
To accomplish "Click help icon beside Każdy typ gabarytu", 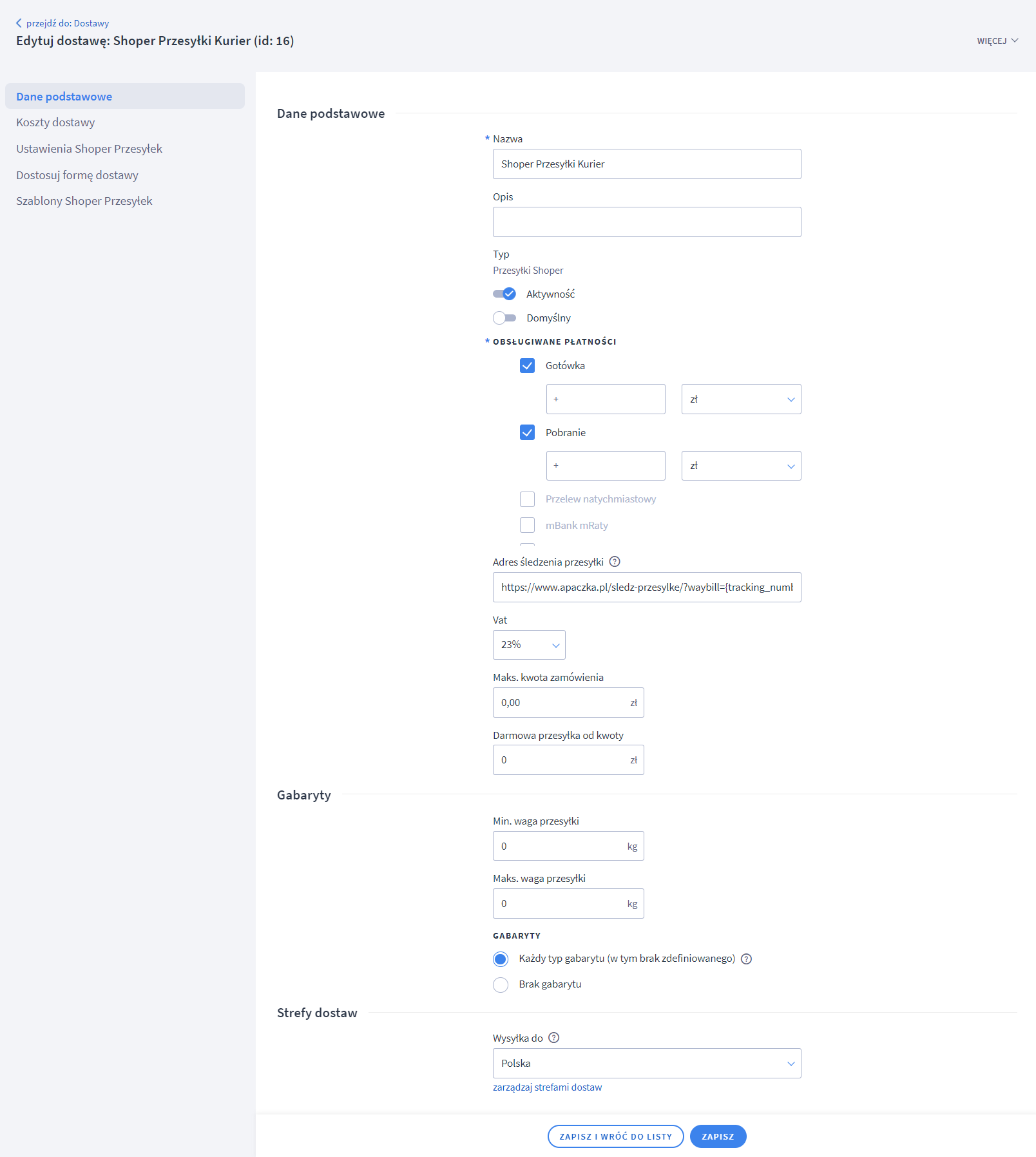I will tap(746, 959).
